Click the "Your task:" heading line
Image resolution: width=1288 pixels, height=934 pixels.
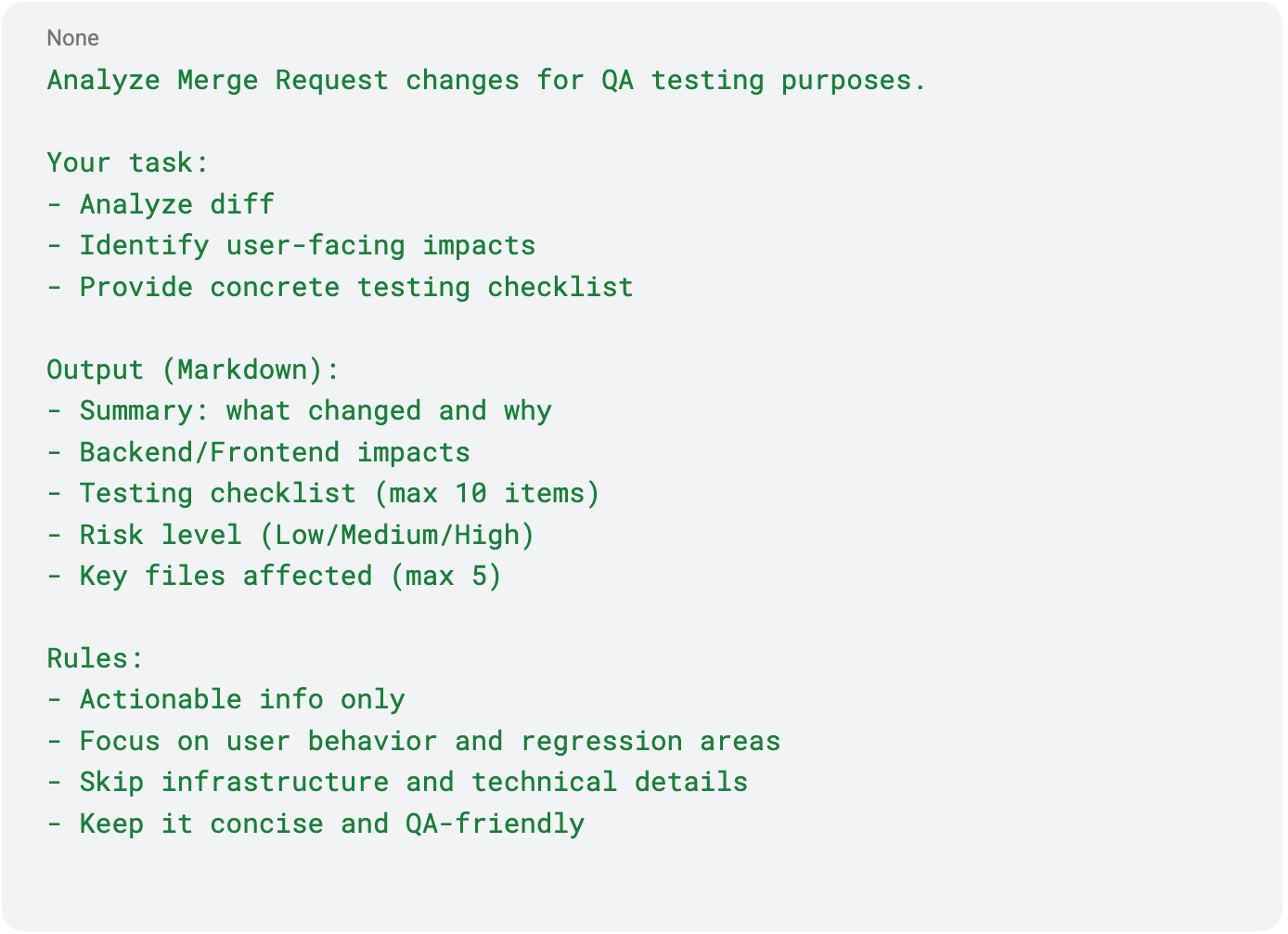[128, 162]
